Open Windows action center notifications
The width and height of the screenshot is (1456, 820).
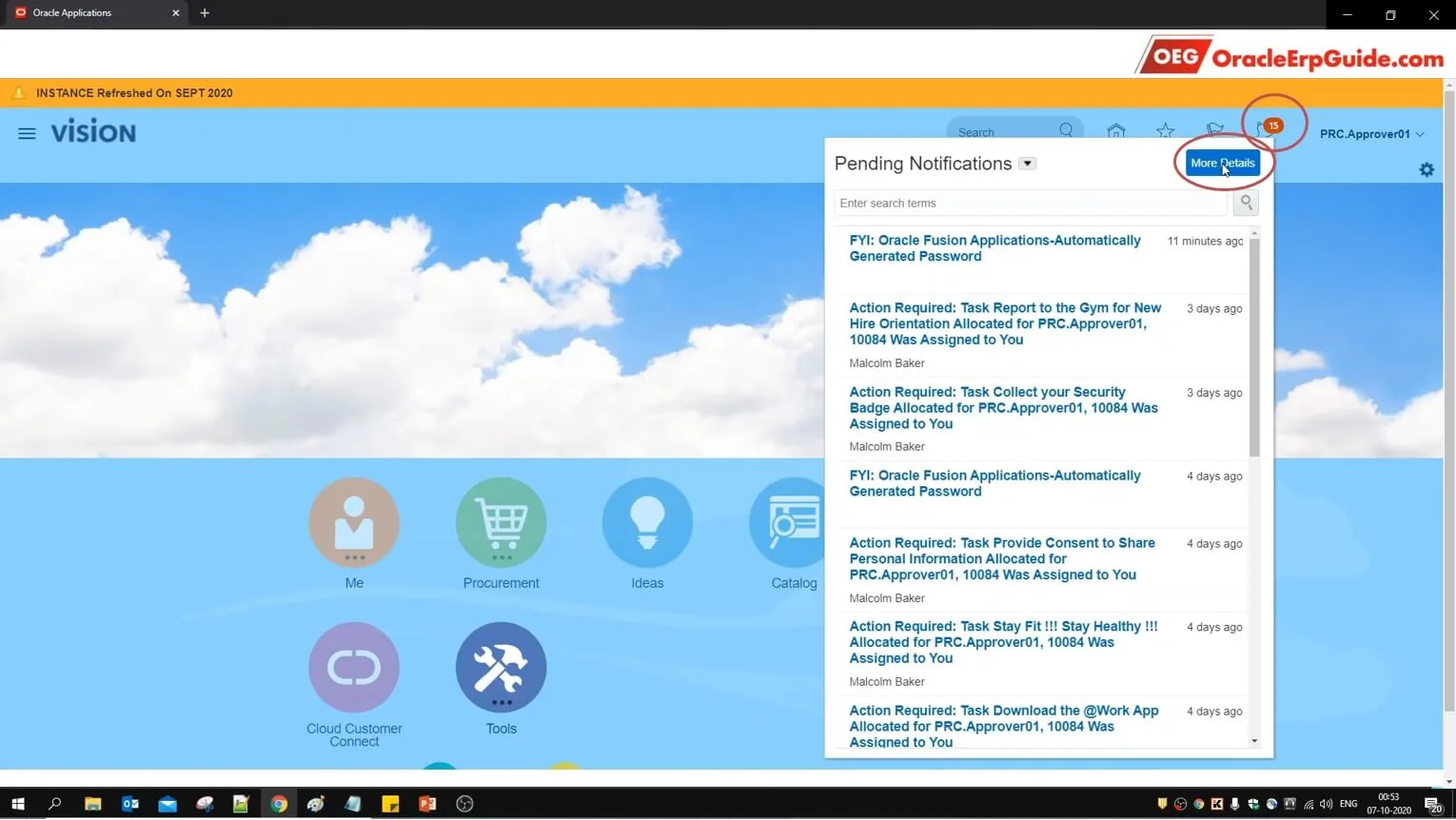(x=1433, y=806)
